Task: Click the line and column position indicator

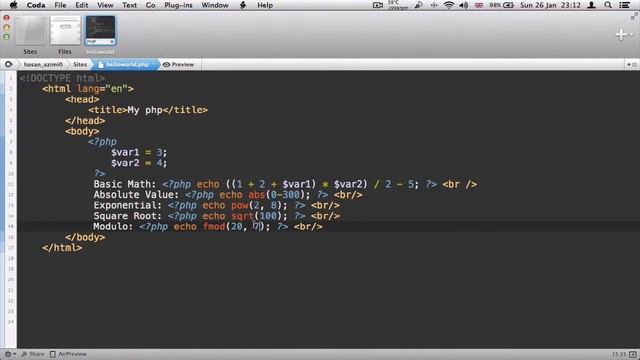Action: [619, 354]
